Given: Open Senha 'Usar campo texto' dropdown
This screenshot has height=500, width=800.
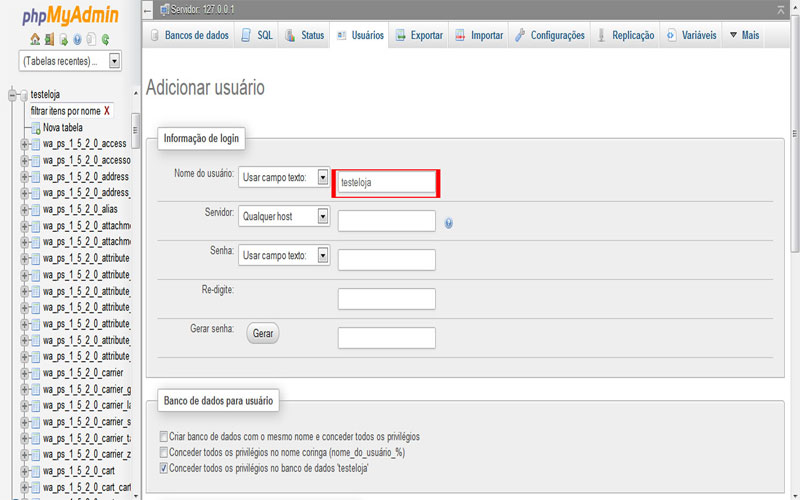Looking at the screenshot, I should [x=284, y=256].
